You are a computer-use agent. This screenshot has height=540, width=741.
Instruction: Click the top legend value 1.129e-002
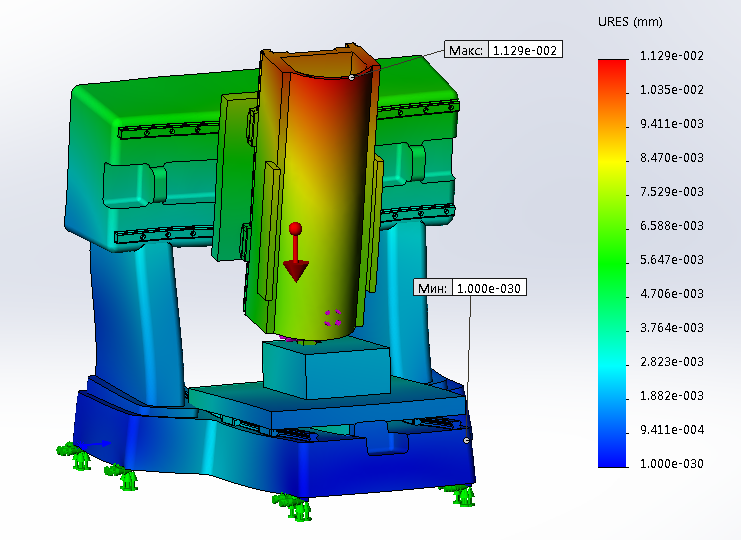pyautogui.click(x=672, y=56)
